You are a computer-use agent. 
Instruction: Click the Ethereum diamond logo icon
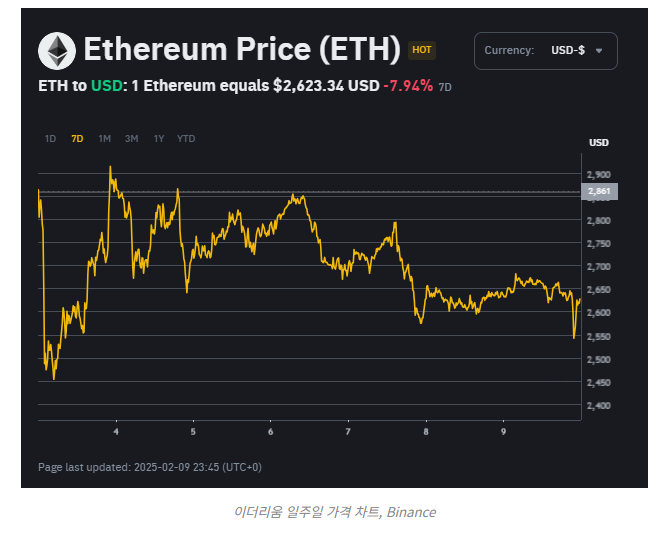click(x=56, y=50)
